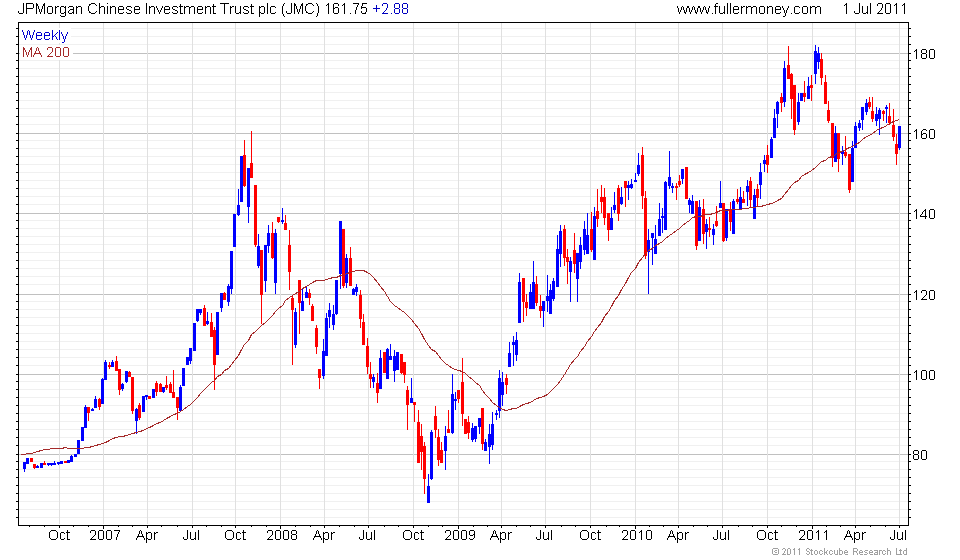The image size is (960, 560).
Task: Select the Weekly interval label
Action: click(45, 35)
